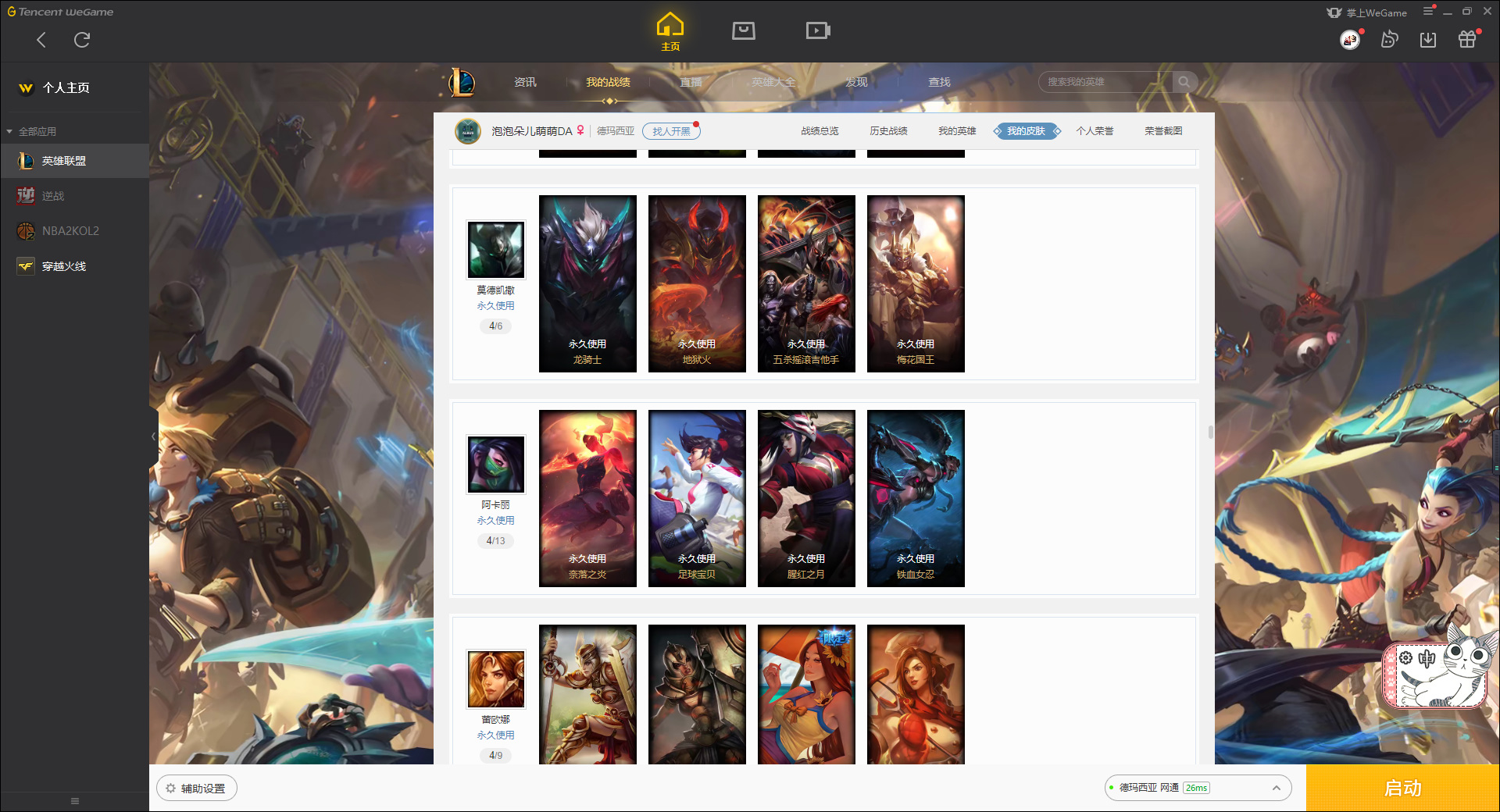
Task: Switch to 荣誉截图 sub-tab
Action: pyautogui.click(x=1163, y=131)
